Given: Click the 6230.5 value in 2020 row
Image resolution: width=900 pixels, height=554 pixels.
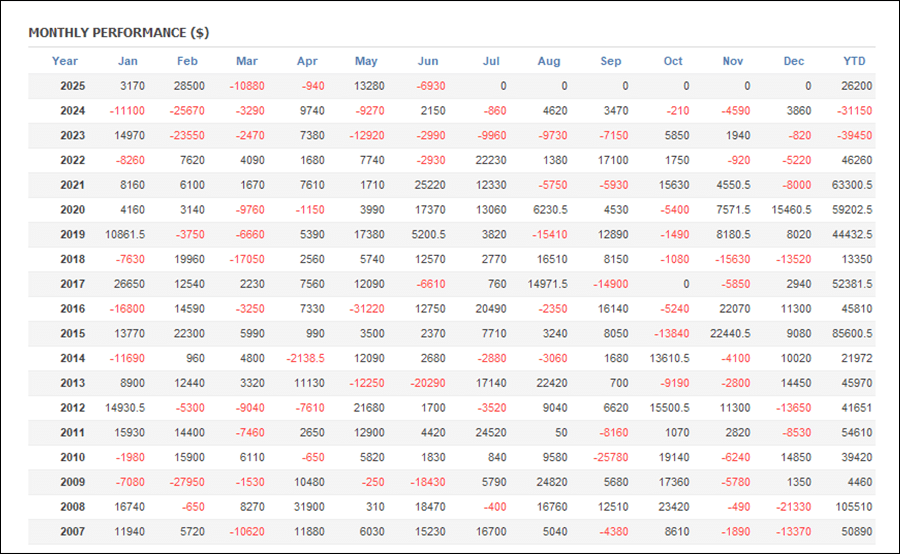Looking at the screenshot, I should click(550, 210).
